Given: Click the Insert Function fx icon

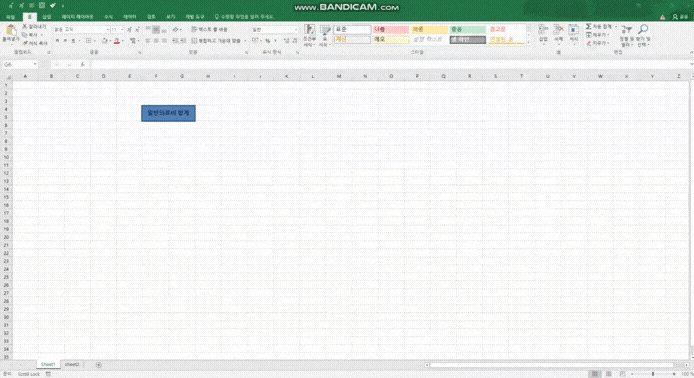Looking at the screenshot, I should click(82, 65).
